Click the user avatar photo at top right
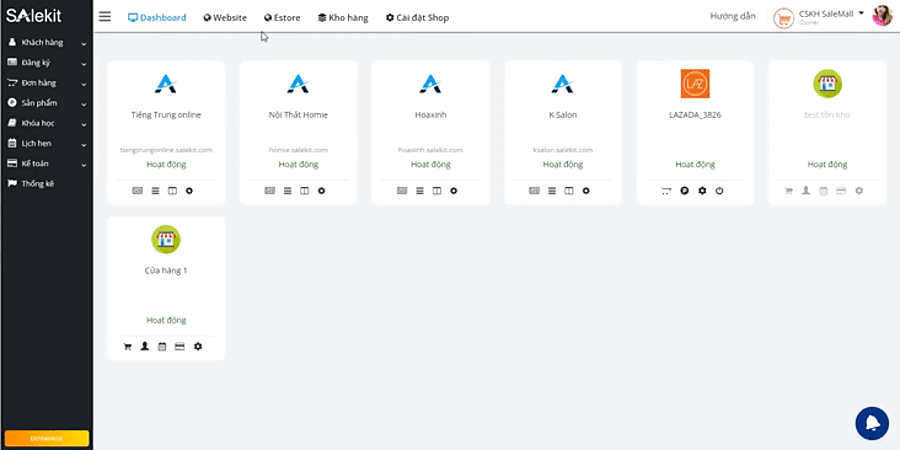 tap(882, 16)
